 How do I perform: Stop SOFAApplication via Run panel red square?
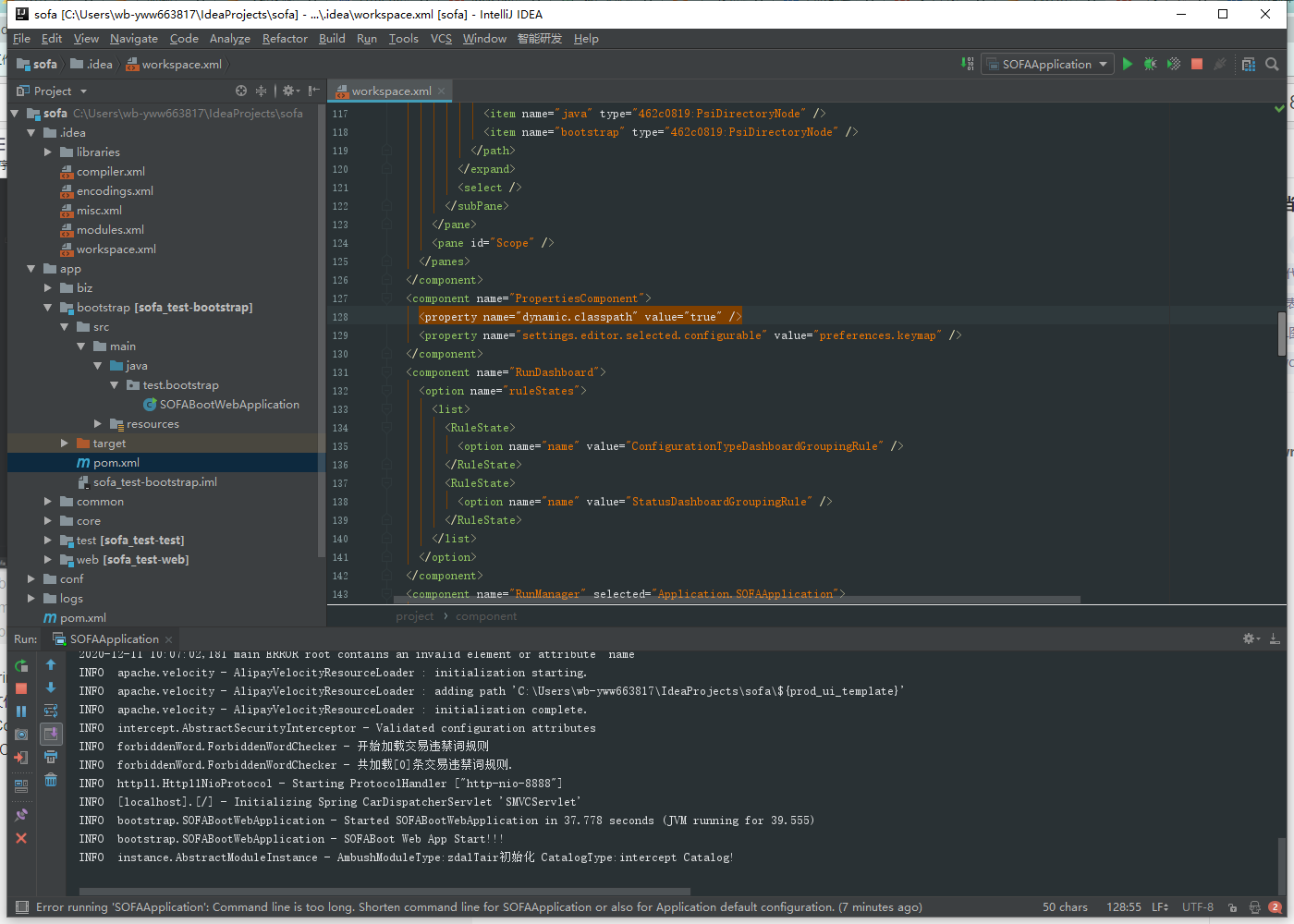click(x=21, y=688)
